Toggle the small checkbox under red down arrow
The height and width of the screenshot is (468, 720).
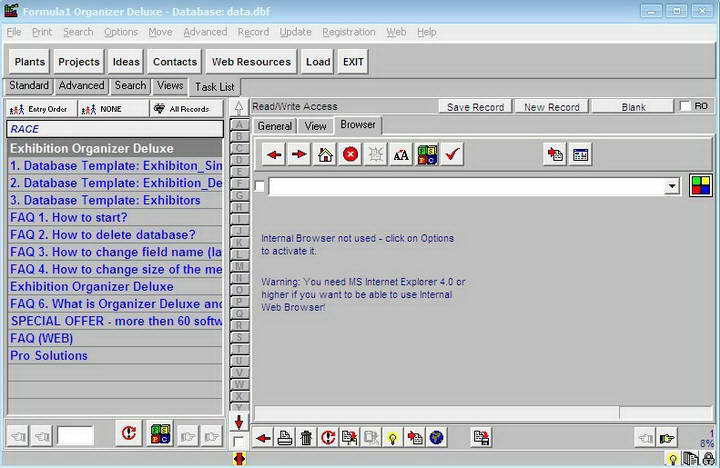click(238, 442)
